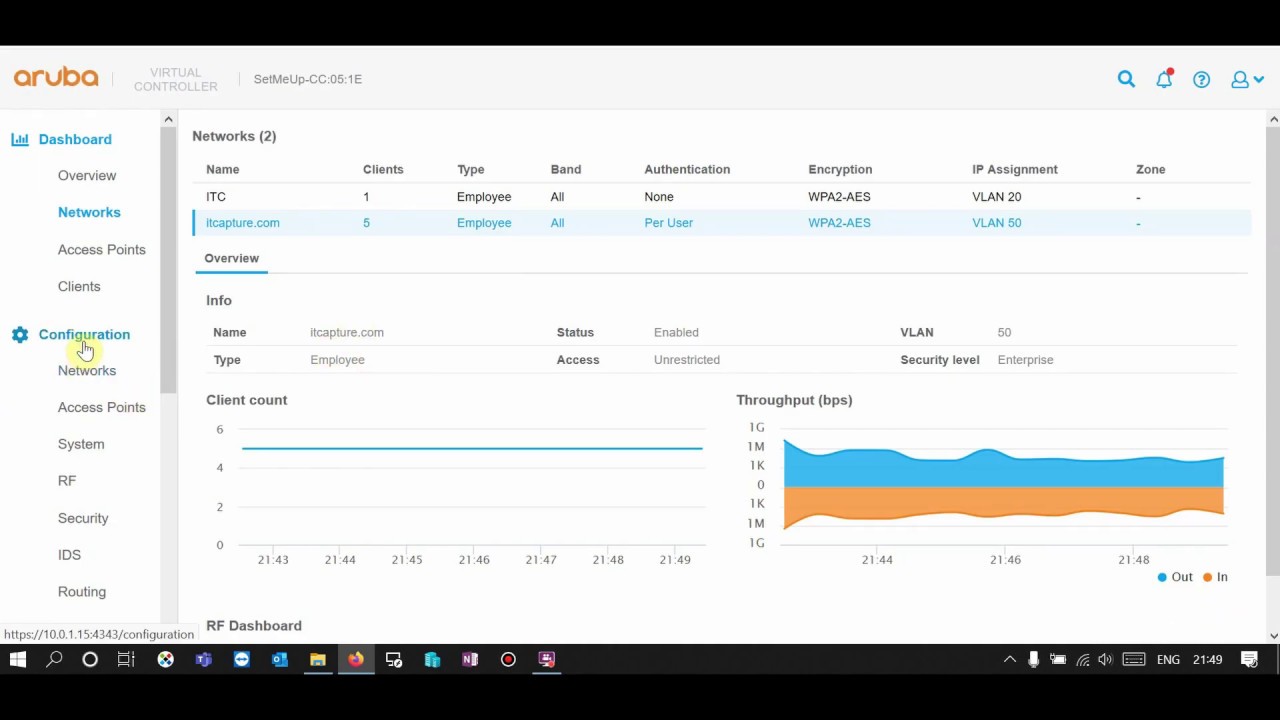Click the Aruba logo

click(x=56, y=78)
